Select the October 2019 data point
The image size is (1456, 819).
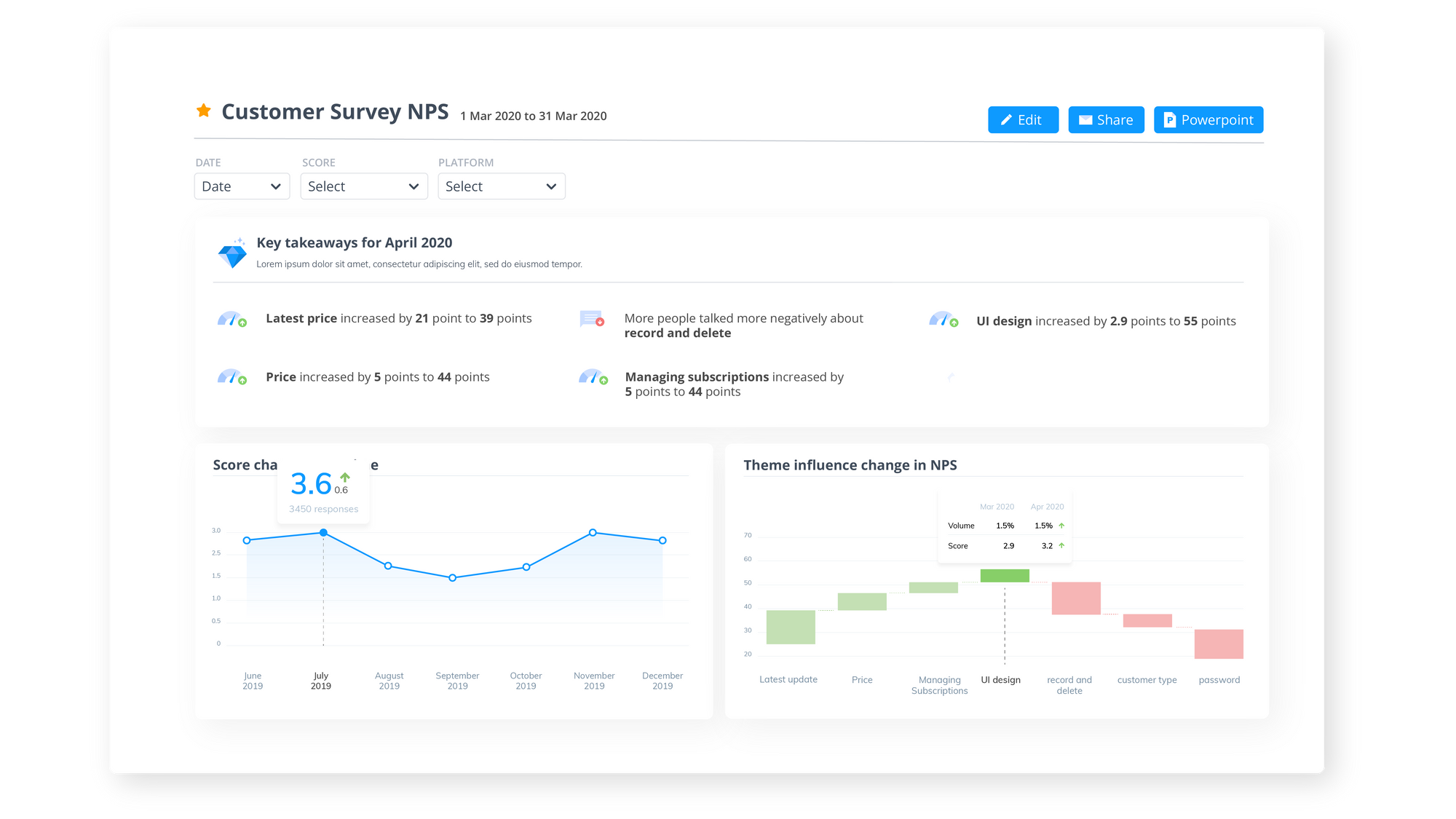tap(526, 567)
